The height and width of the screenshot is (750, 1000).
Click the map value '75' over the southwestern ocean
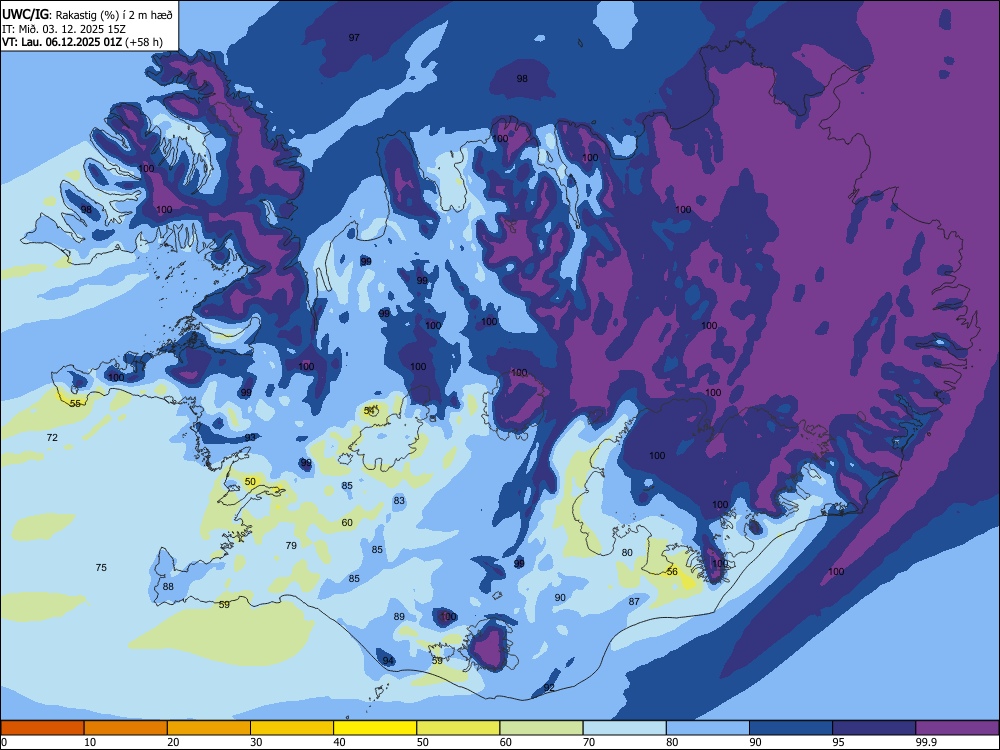(x=101, y=568)
